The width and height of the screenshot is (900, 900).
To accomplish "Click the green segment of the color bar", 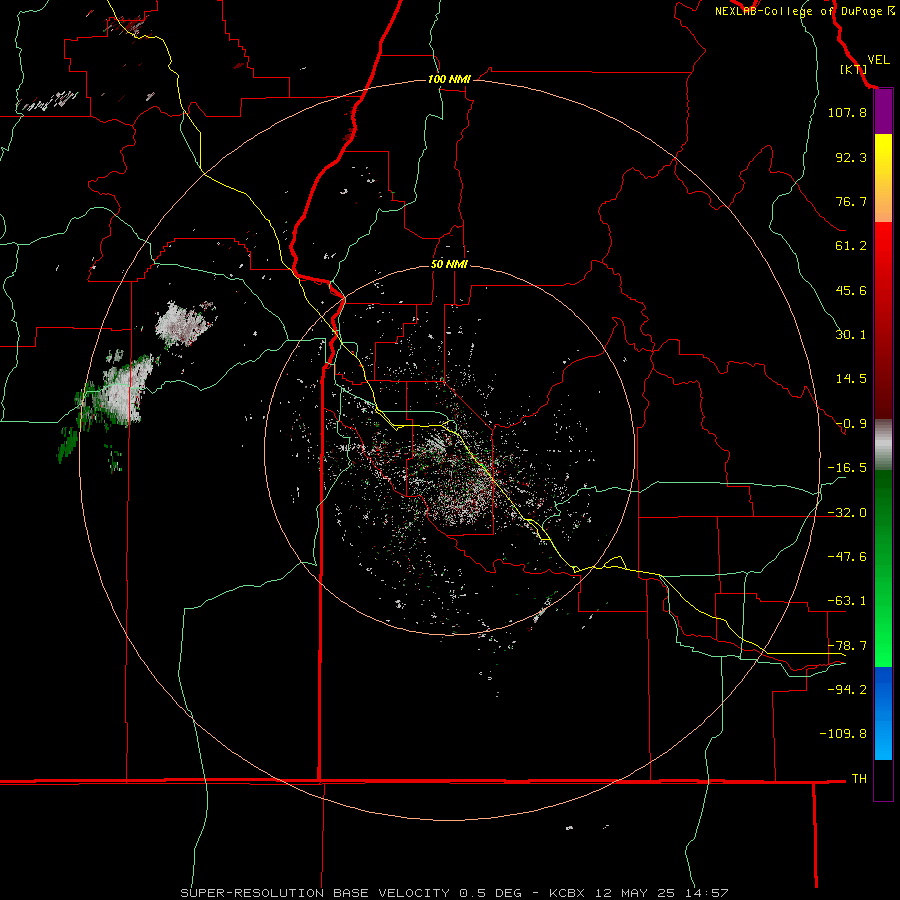I will (883, 568).
